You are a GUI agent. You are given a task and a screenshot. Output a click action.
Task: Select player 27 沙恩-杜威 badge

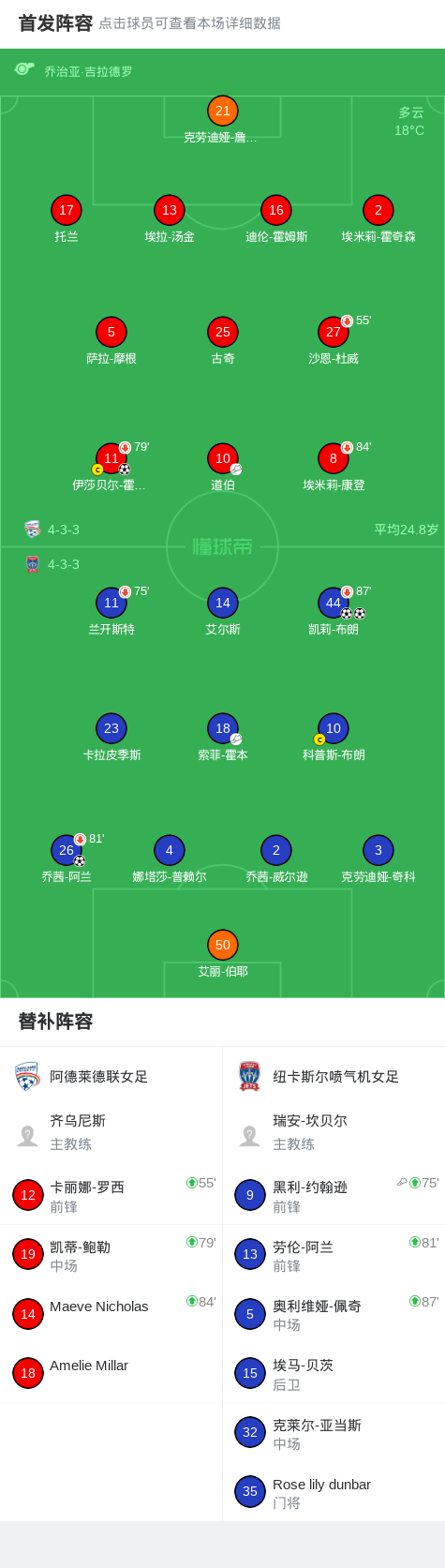coord(334,332)
